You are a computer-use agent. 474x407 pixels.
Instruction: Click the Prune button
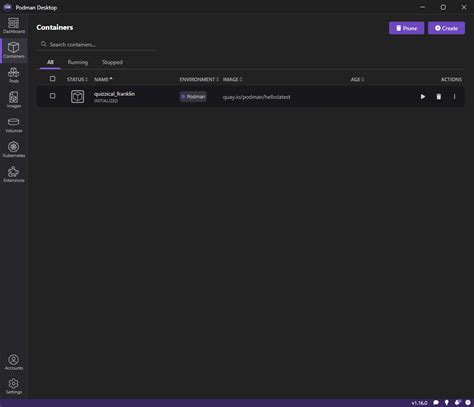pyautogui.click(x=406, y=28)
